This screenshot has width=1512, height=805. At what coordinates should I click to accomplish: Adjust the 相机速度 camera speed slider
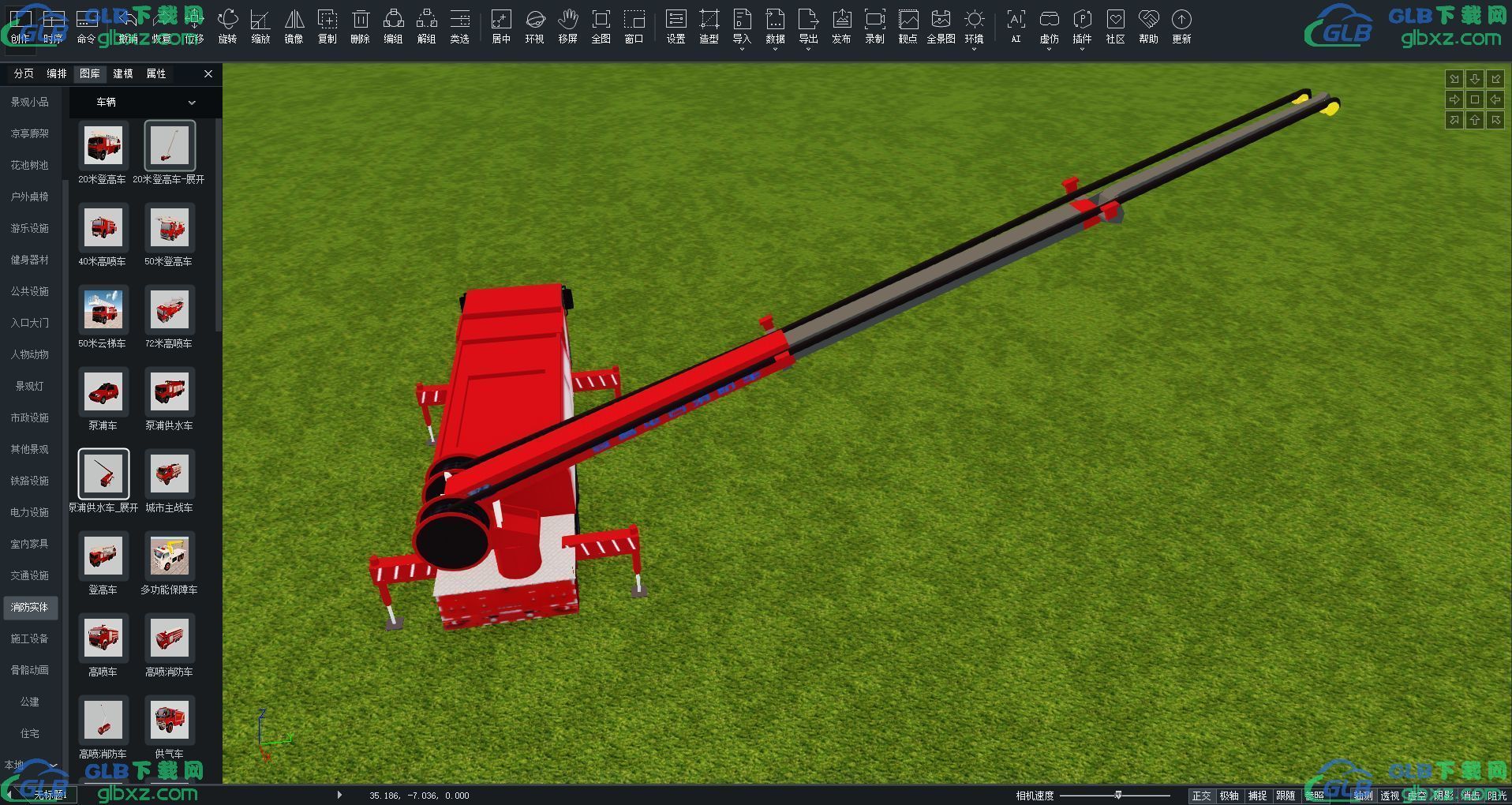pos(1117,796)
